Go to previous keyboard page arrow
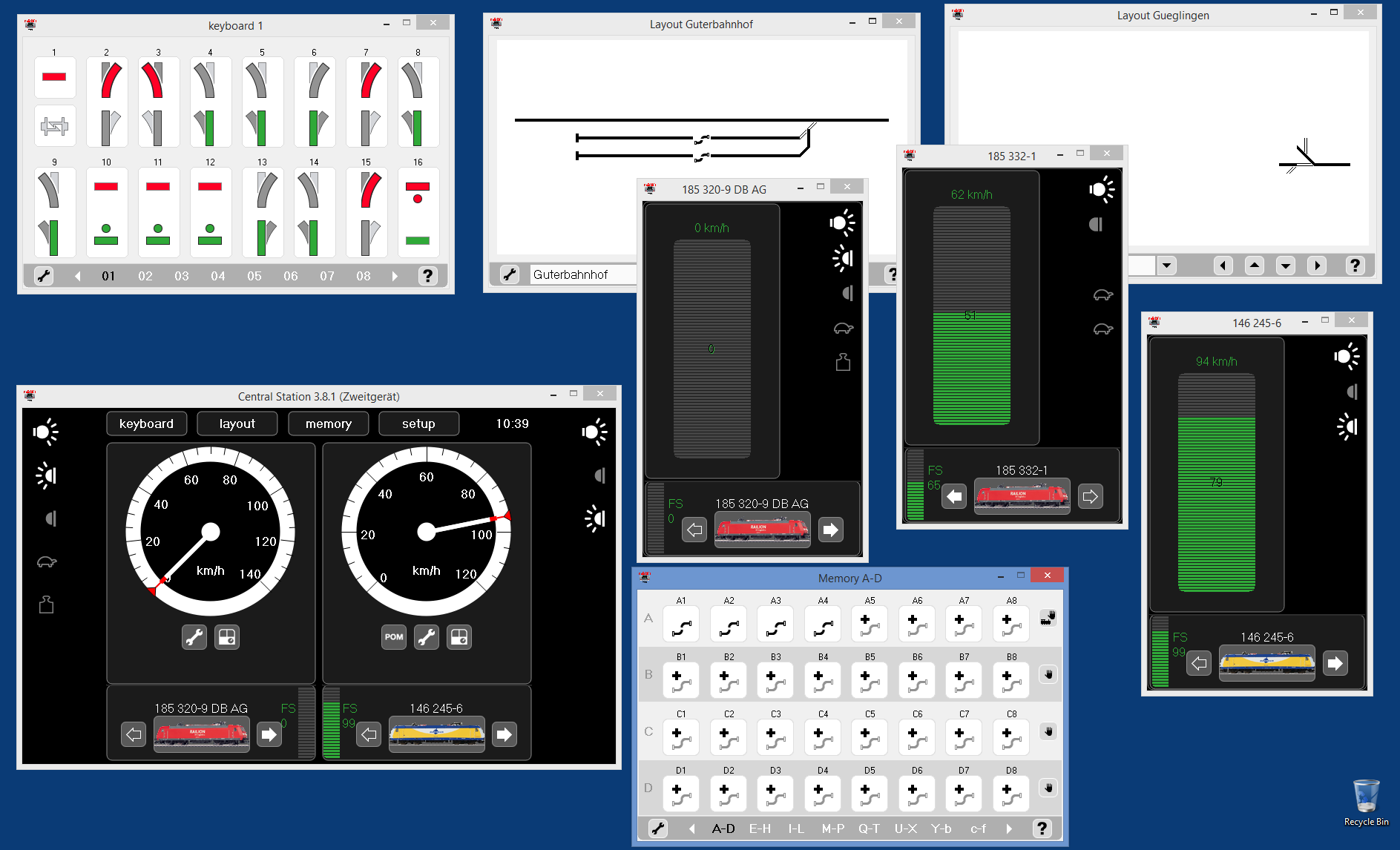The image size is (1400, 850). 78,276
